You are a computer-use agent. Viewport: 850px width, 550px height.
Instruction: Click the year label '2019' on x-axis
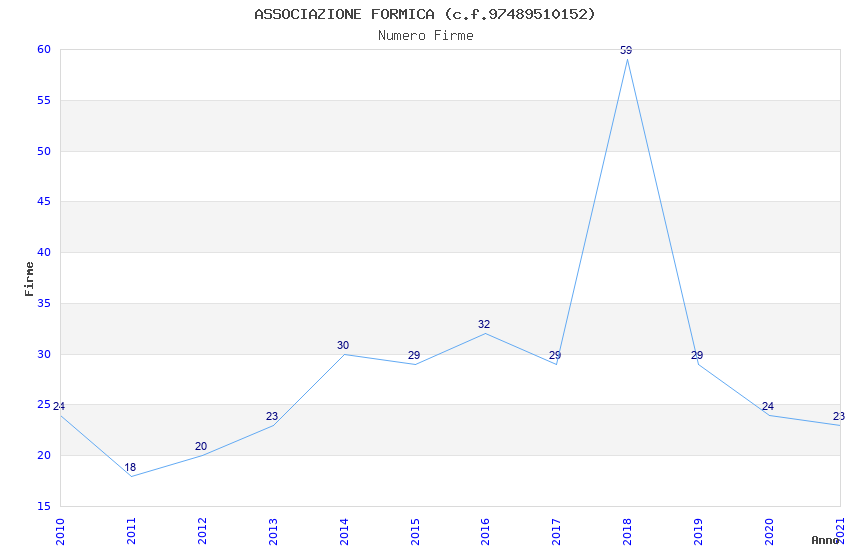(698, 532)
